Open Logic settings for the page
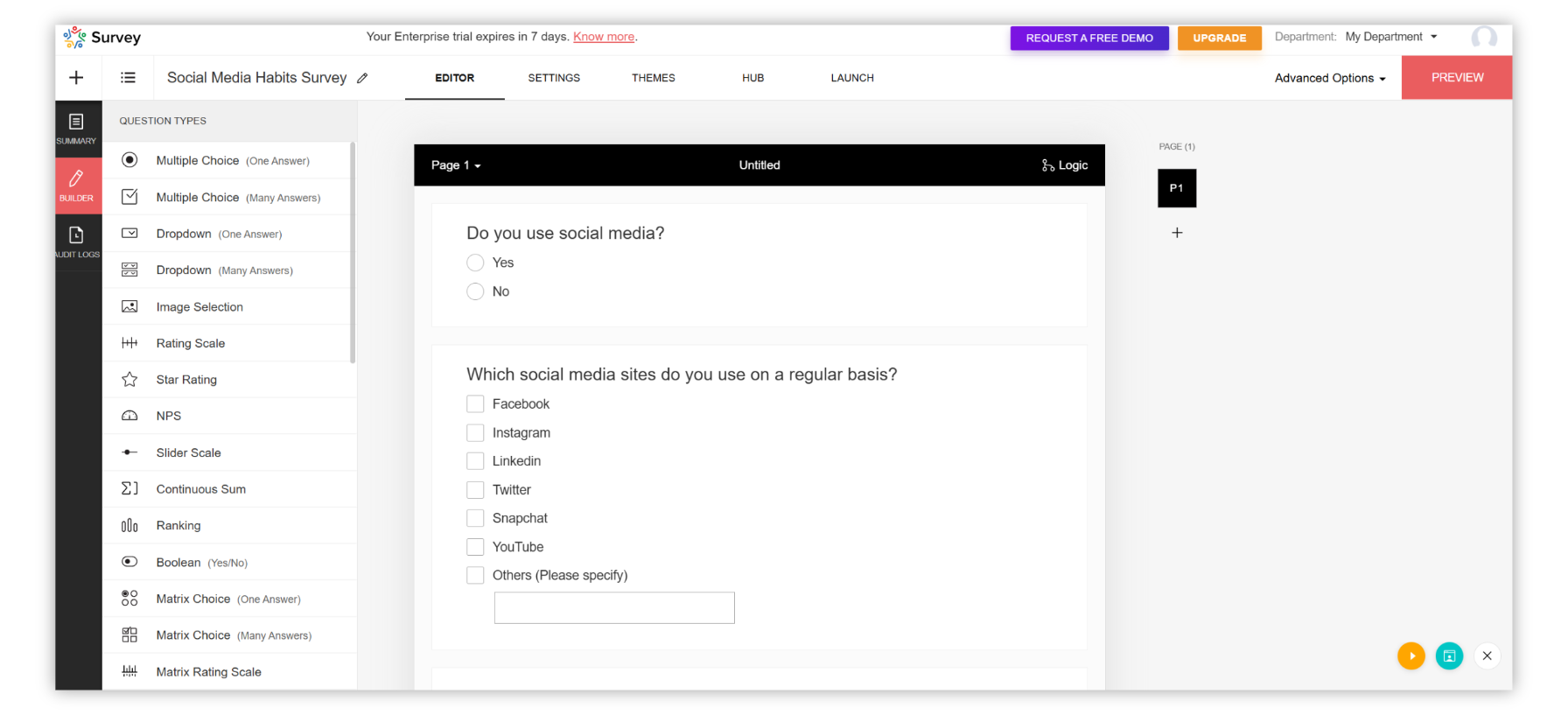This screenshot has height=715, width=1568. 1065,165
